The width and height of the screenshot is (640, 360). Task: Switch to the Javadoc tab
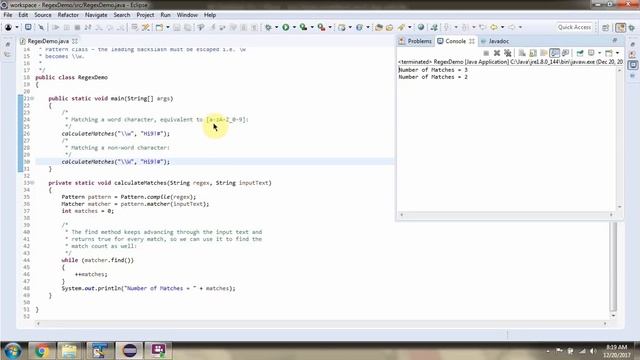495,41
